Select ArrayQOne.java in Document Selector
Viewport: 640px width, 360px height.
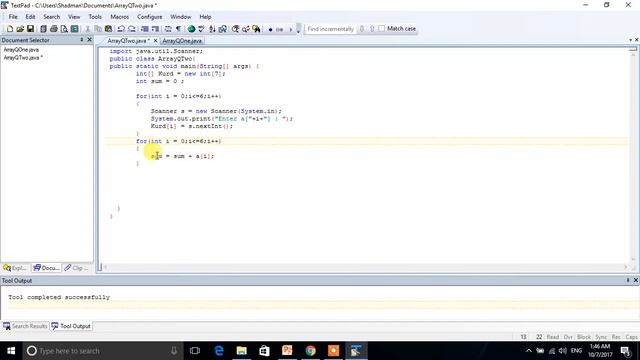pos(21,50)
